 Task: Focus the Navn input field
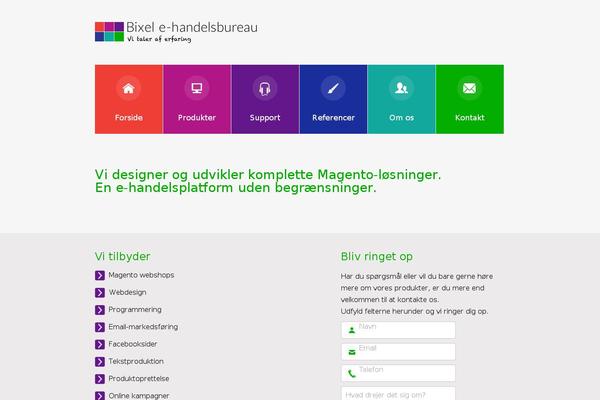coord(398,330)
